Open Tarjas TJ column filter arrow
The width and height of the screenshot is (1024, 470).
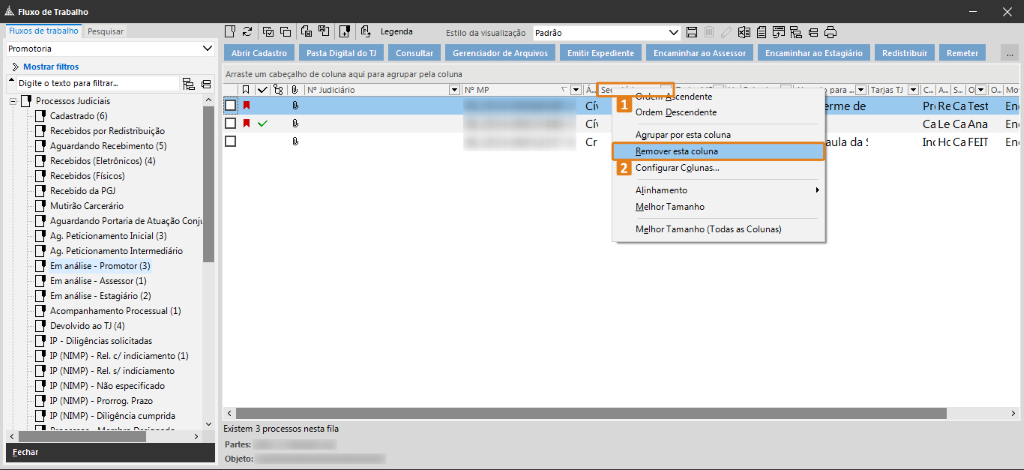click(912, 90)
